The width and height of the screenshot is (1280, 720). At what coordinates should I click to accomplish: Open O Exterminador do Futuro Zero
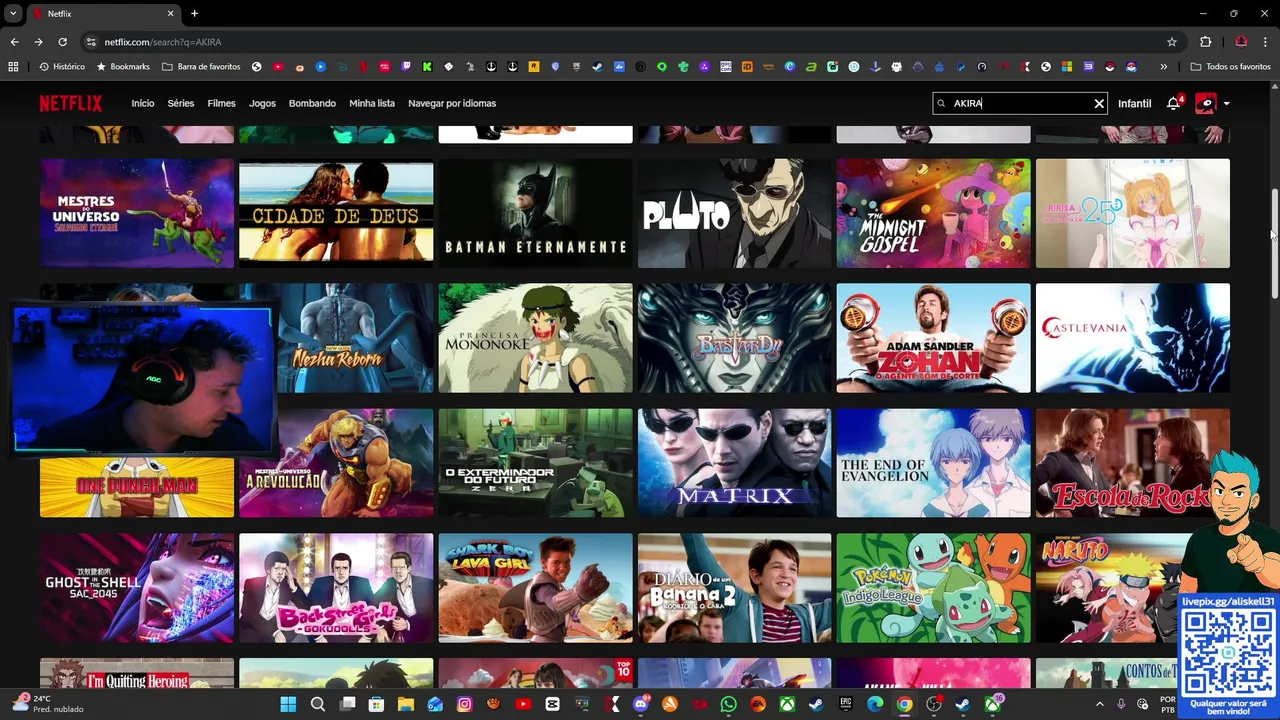[535, 463]
